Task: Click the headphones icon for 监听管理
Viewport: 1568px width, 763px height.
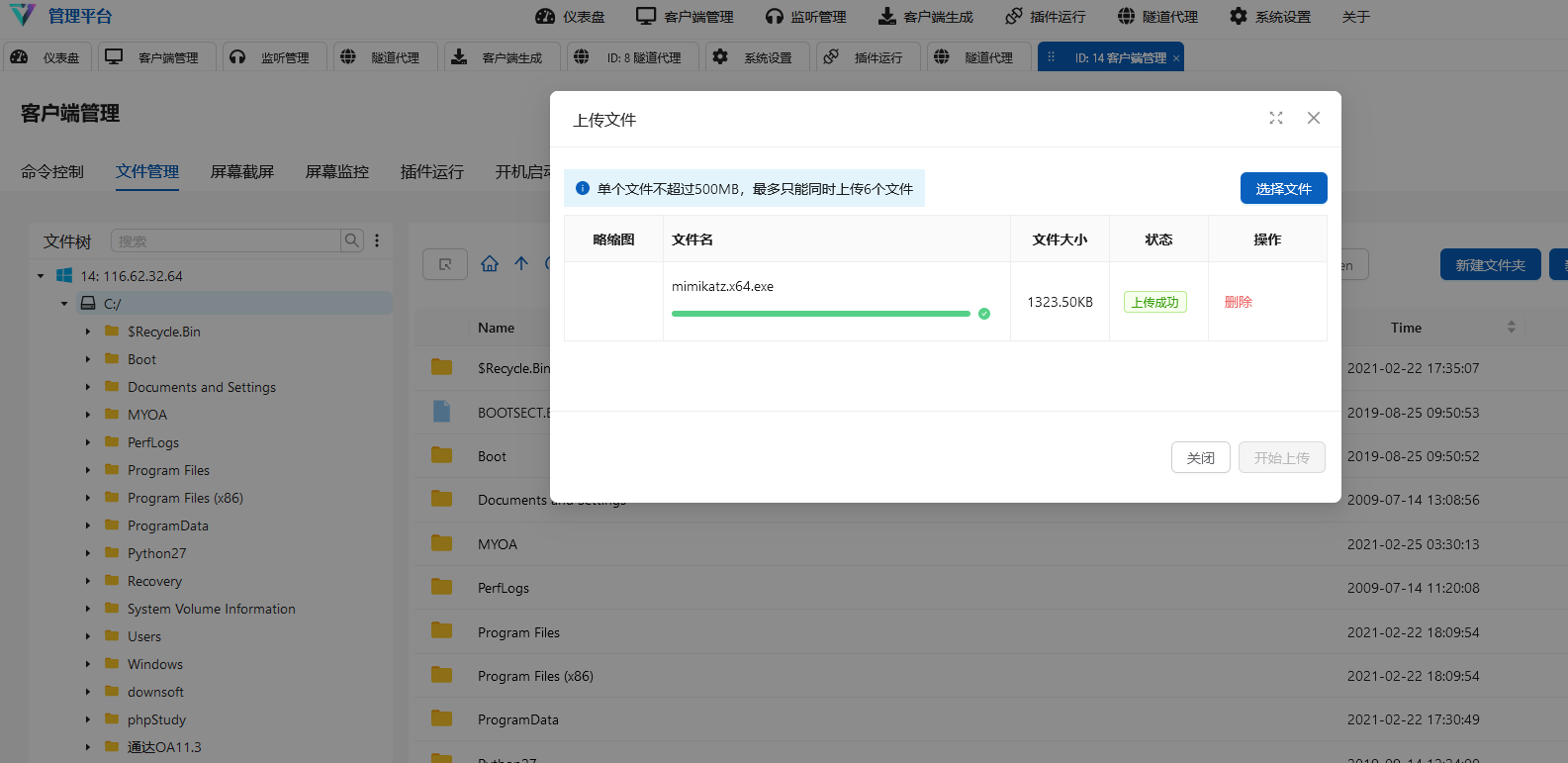Action: tap(775, 17)
